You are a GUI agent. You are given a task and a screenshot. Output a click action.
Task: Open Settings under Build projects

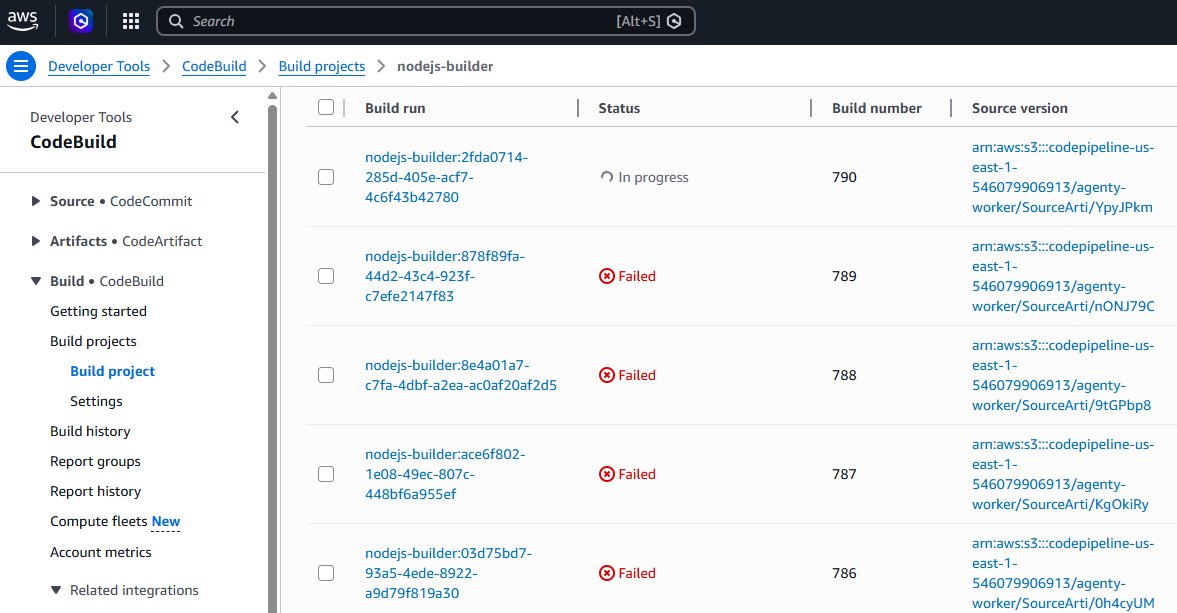coord(96,401)
